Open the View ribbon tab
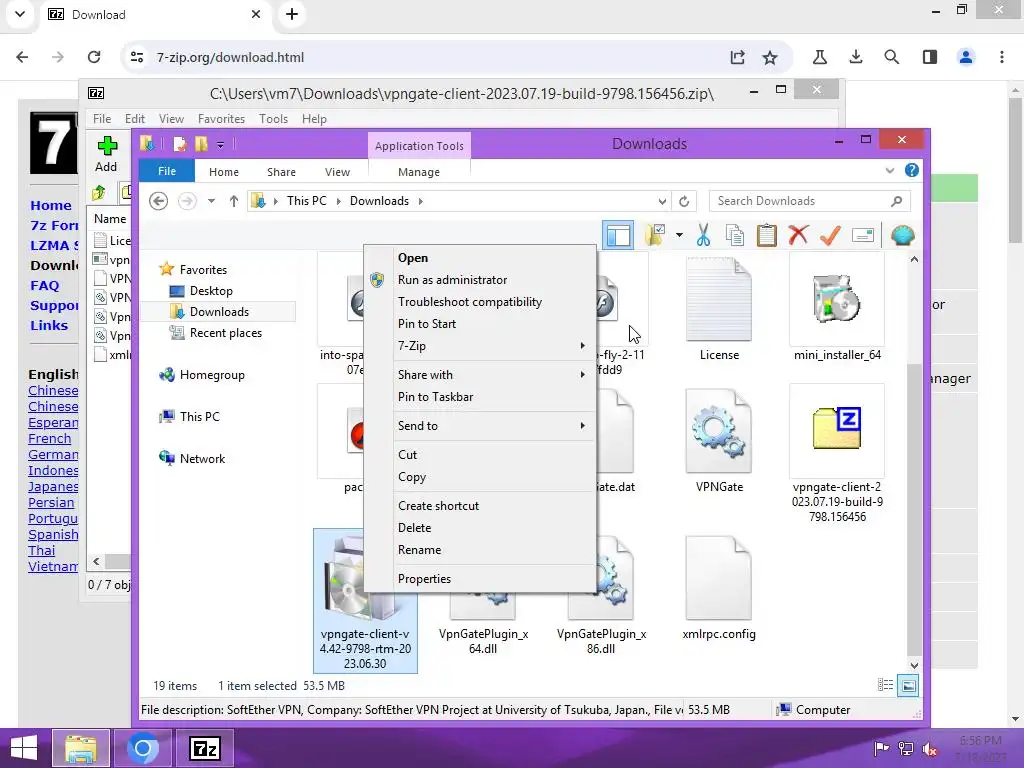Screen dimensions: 1024x768 (x=338, y=172)
